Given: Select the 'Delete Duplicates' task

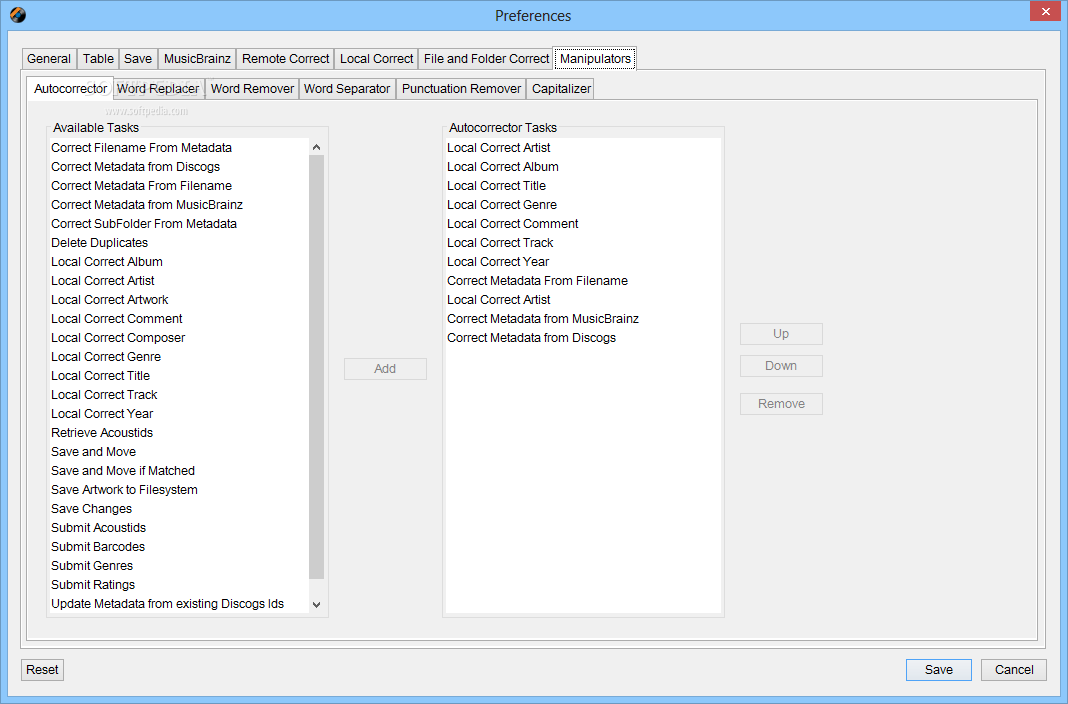Looking at the screenshot, I should click(179, 243).
